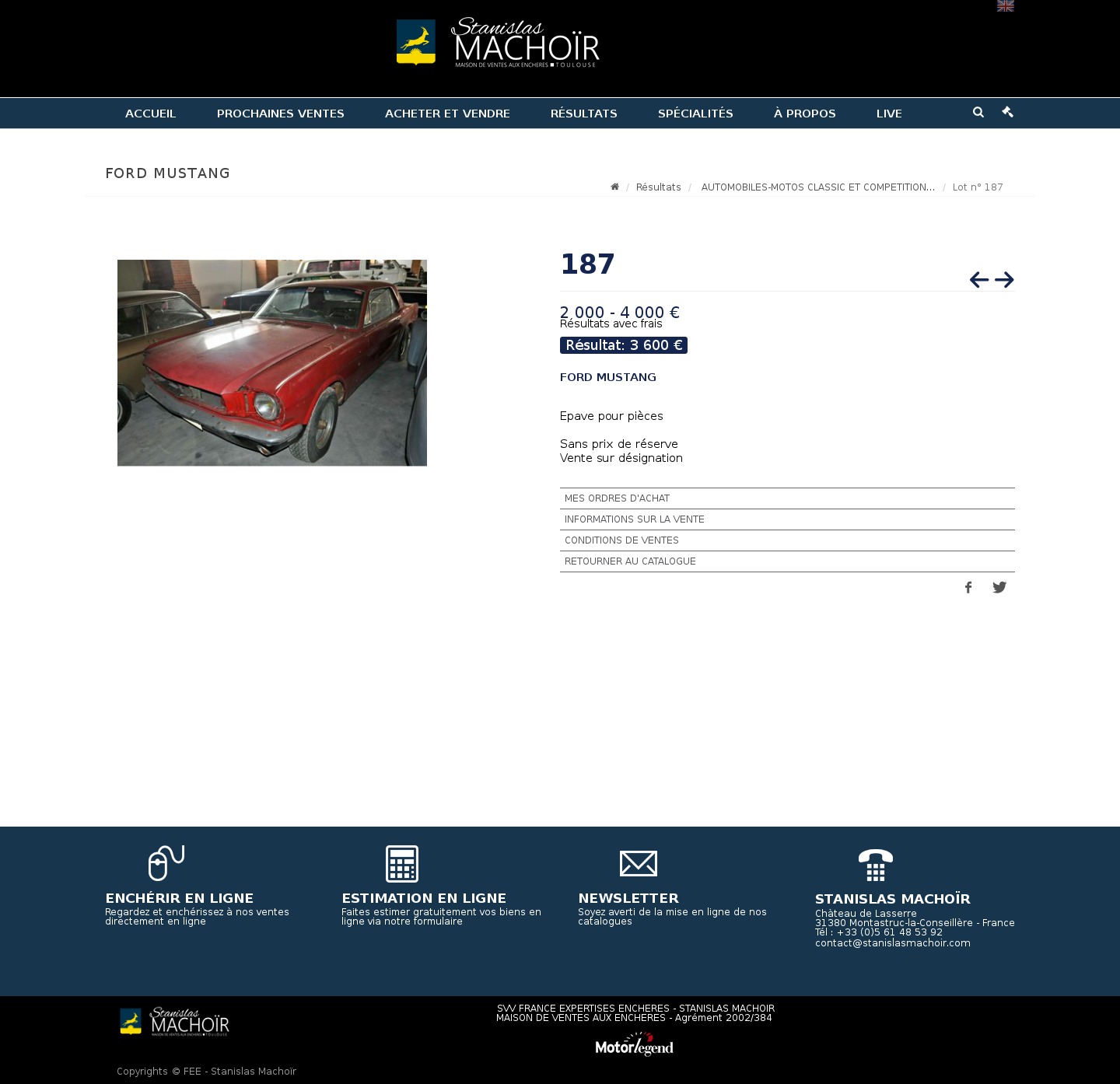The height and width of the screenshot is (1084, 1120).
Task: Click the newsletter envelope icon
Action: point(639,864)
